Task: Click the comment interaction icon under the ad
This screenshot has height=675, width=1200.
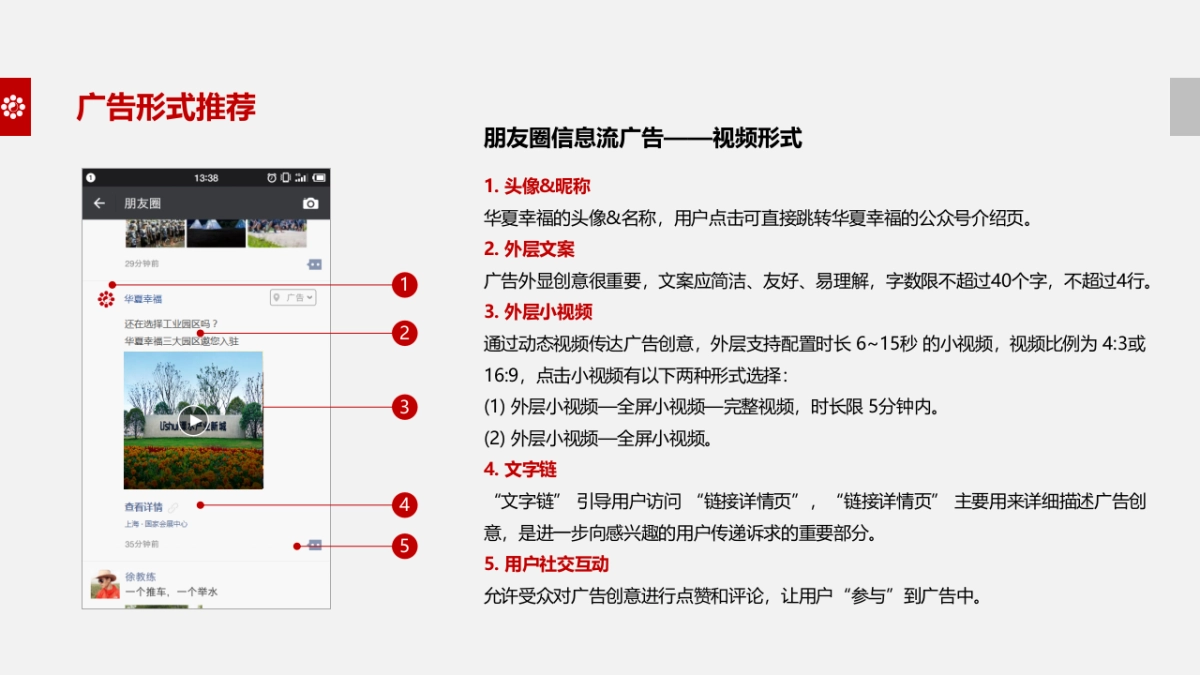Action: [x=315, y=545]
